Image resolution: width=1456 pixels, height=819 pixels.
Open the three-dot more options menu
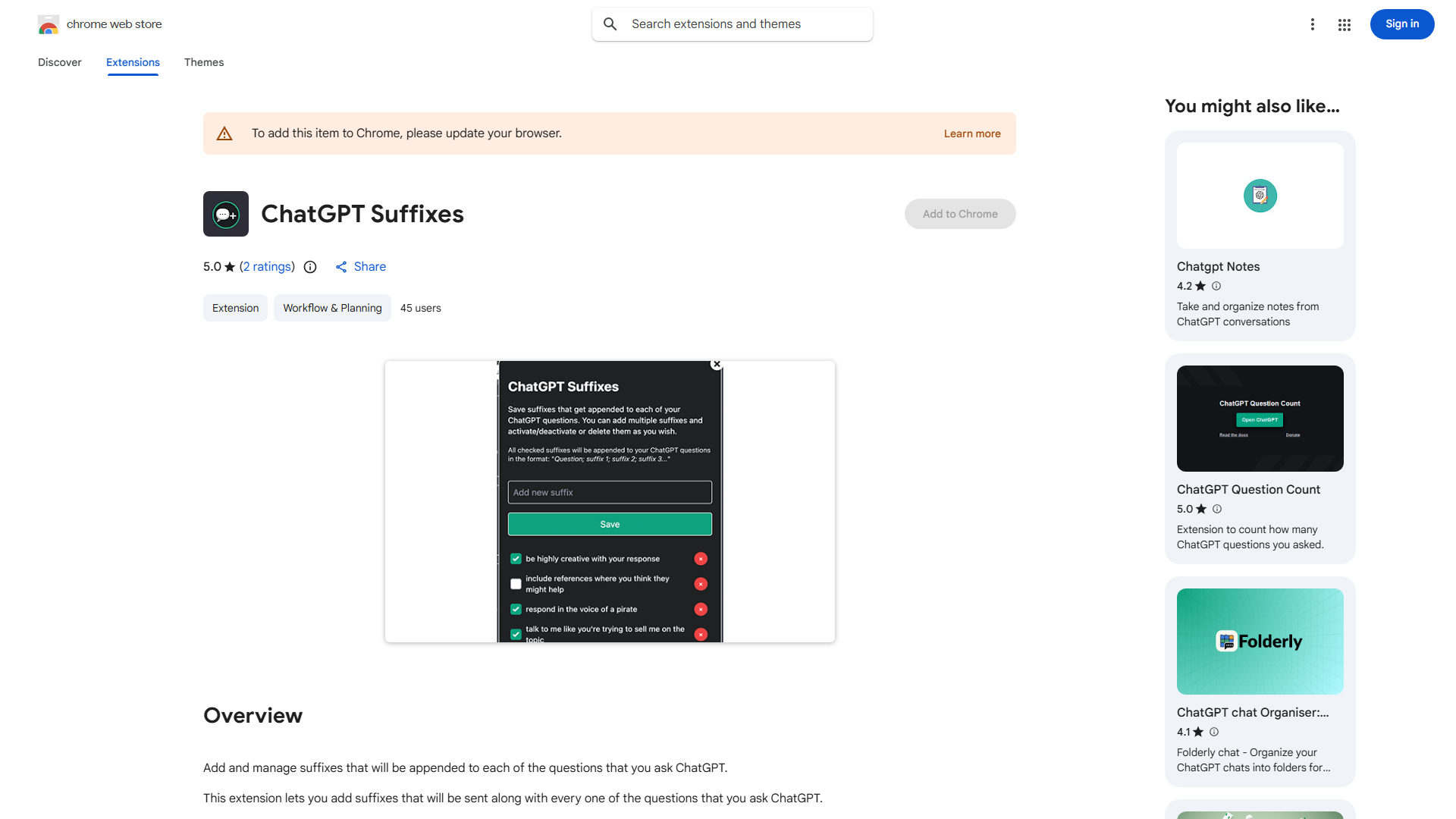click(1313, 24)
